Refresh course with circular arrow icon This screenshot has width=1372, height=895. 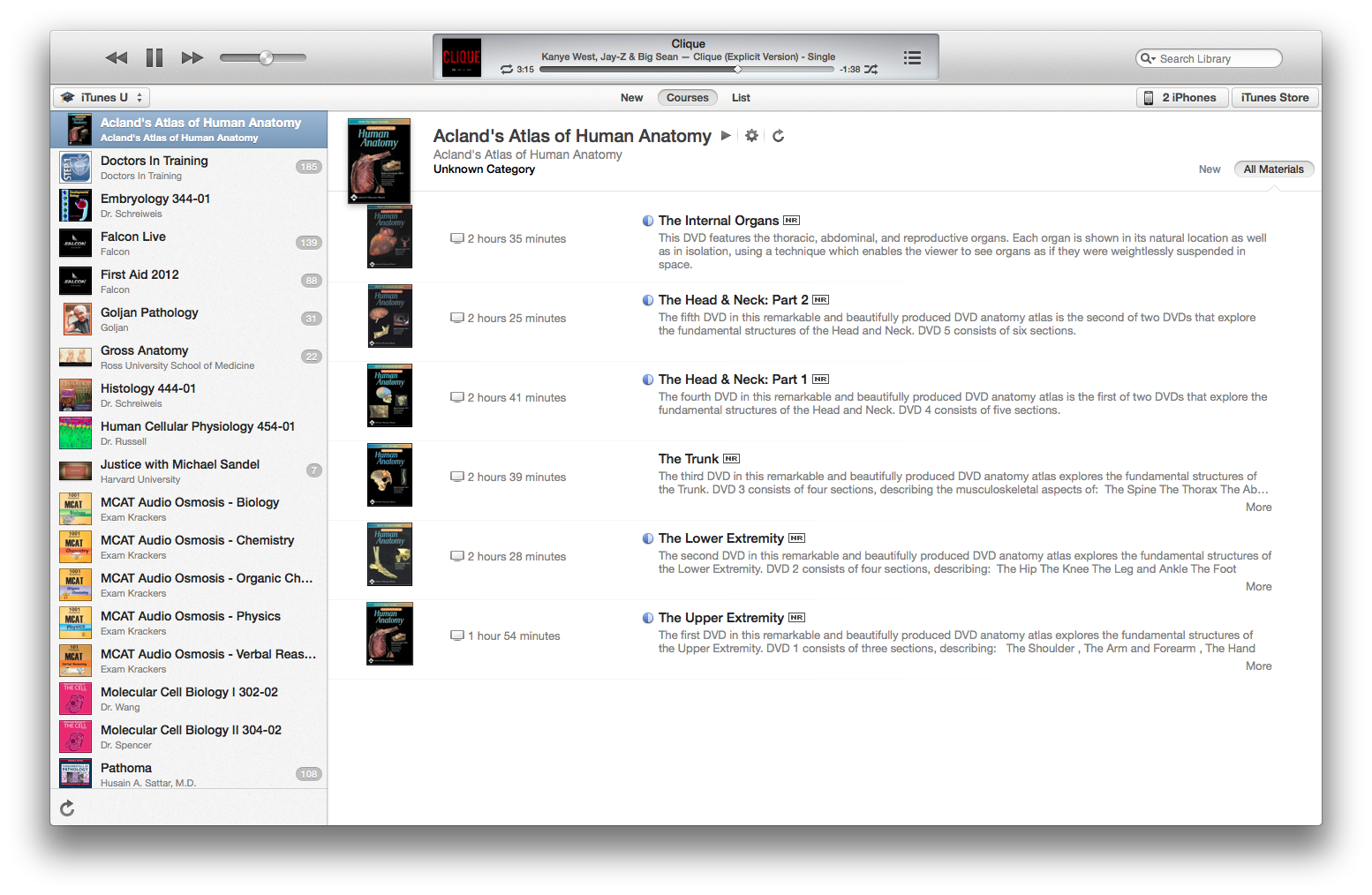point(778,136)
